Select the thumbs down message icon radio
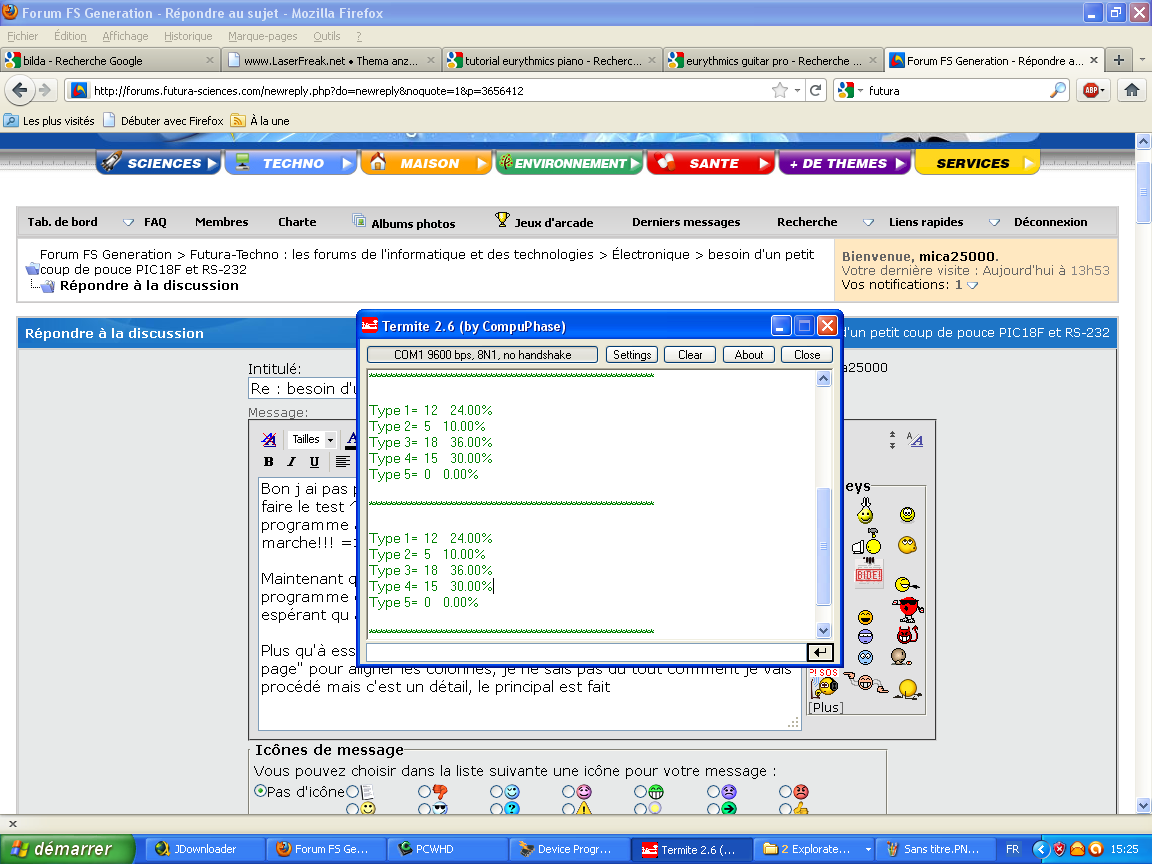 click(x=424, y=791)
